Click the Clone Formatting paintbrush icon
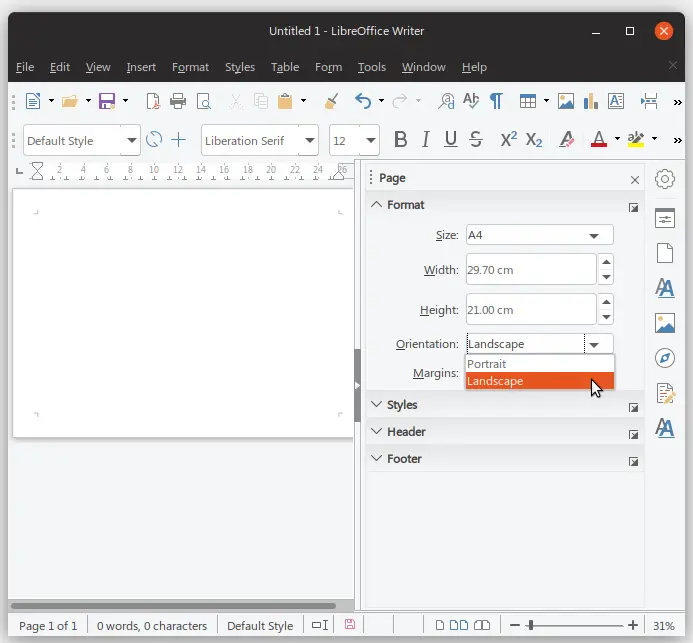Image resolution: width=693 pixels, height=643 pixels. pos(332,101)
